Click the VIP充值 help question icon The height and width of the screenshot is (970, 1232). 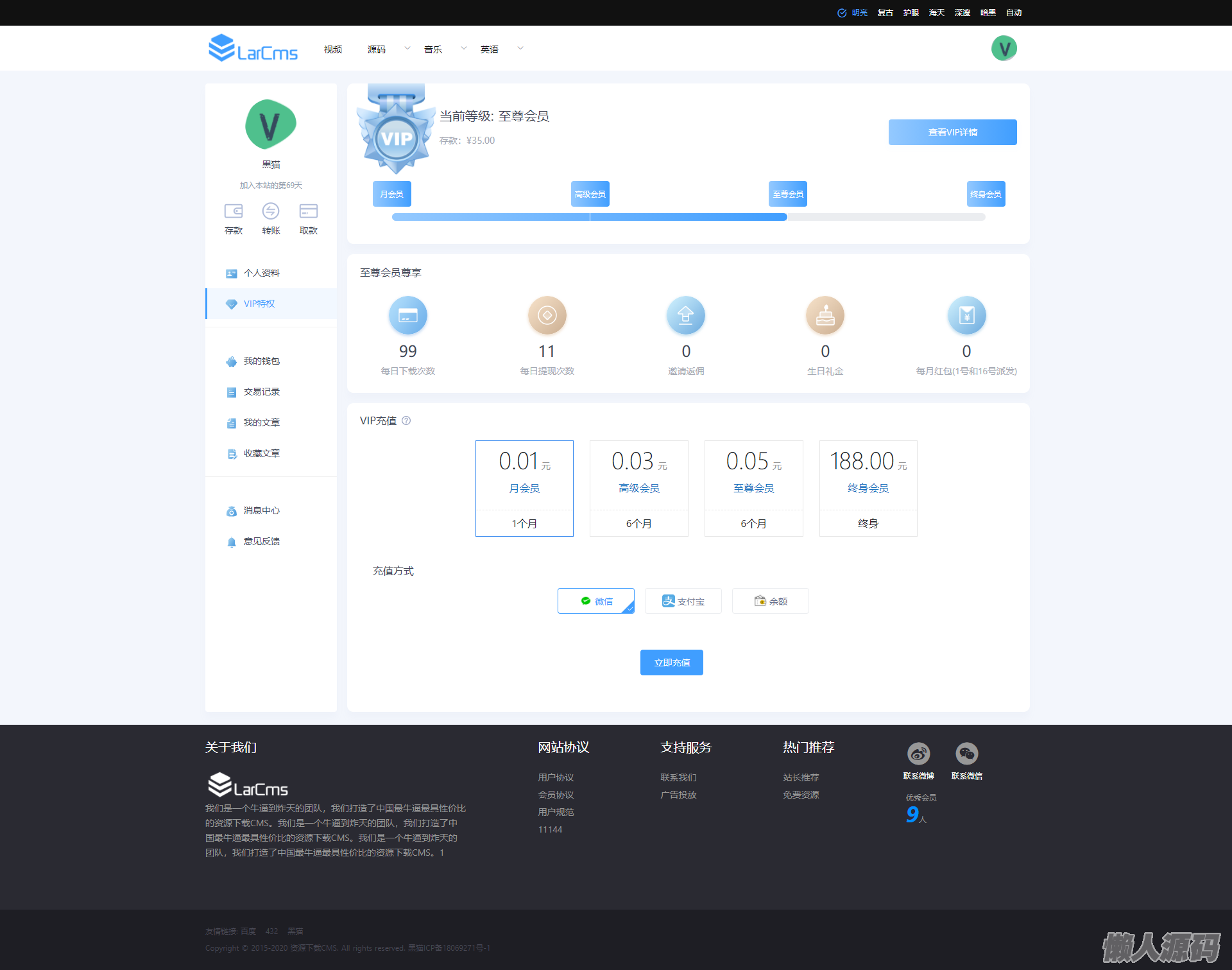click(406, 421)
